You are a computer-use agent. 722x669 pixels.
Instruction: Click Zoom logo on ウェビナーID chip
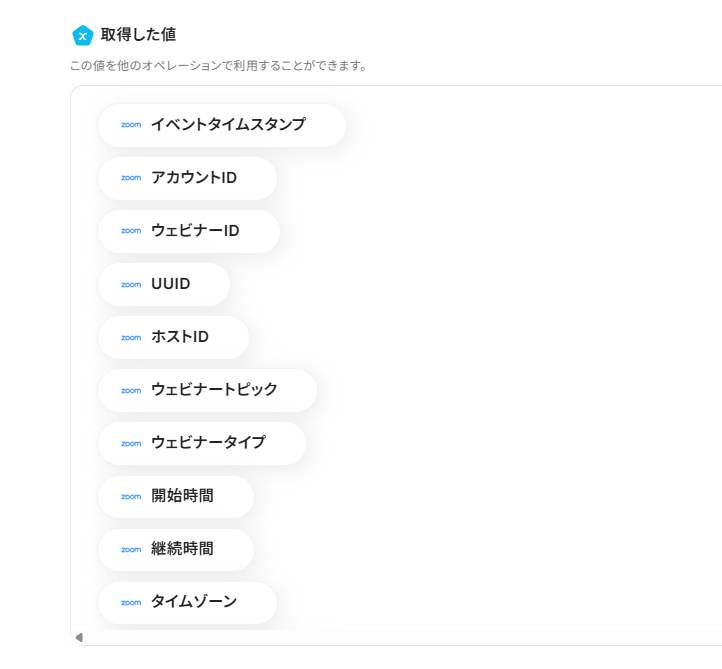131,231
